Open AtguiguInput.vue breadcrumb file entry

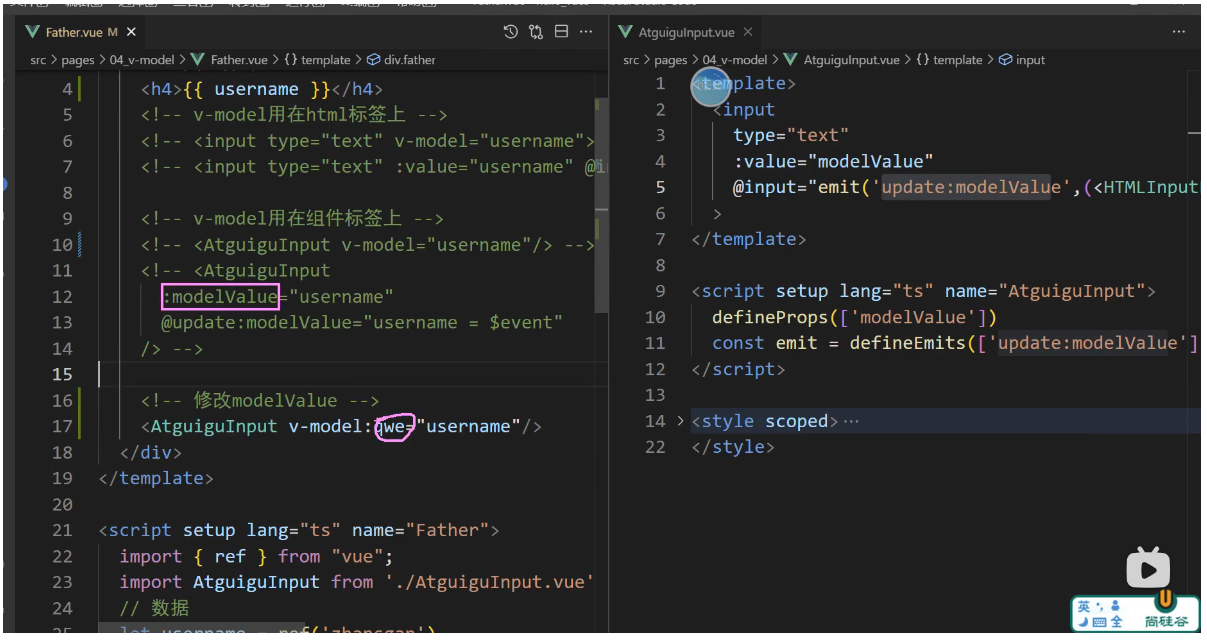point(840,60)
